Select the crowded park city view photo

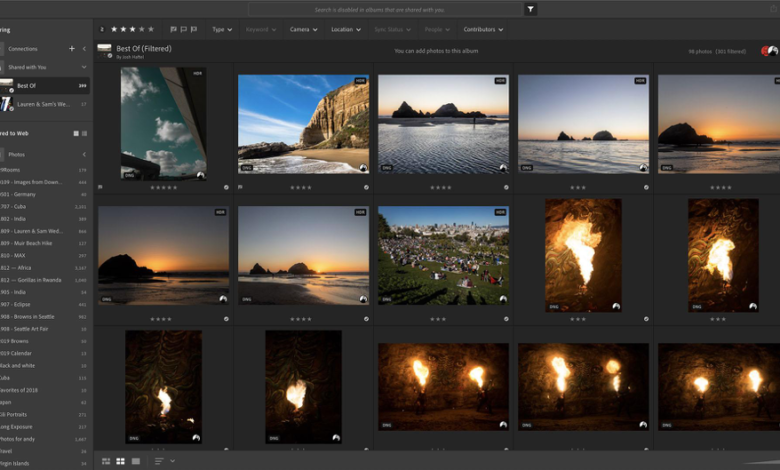click(442, 255)
